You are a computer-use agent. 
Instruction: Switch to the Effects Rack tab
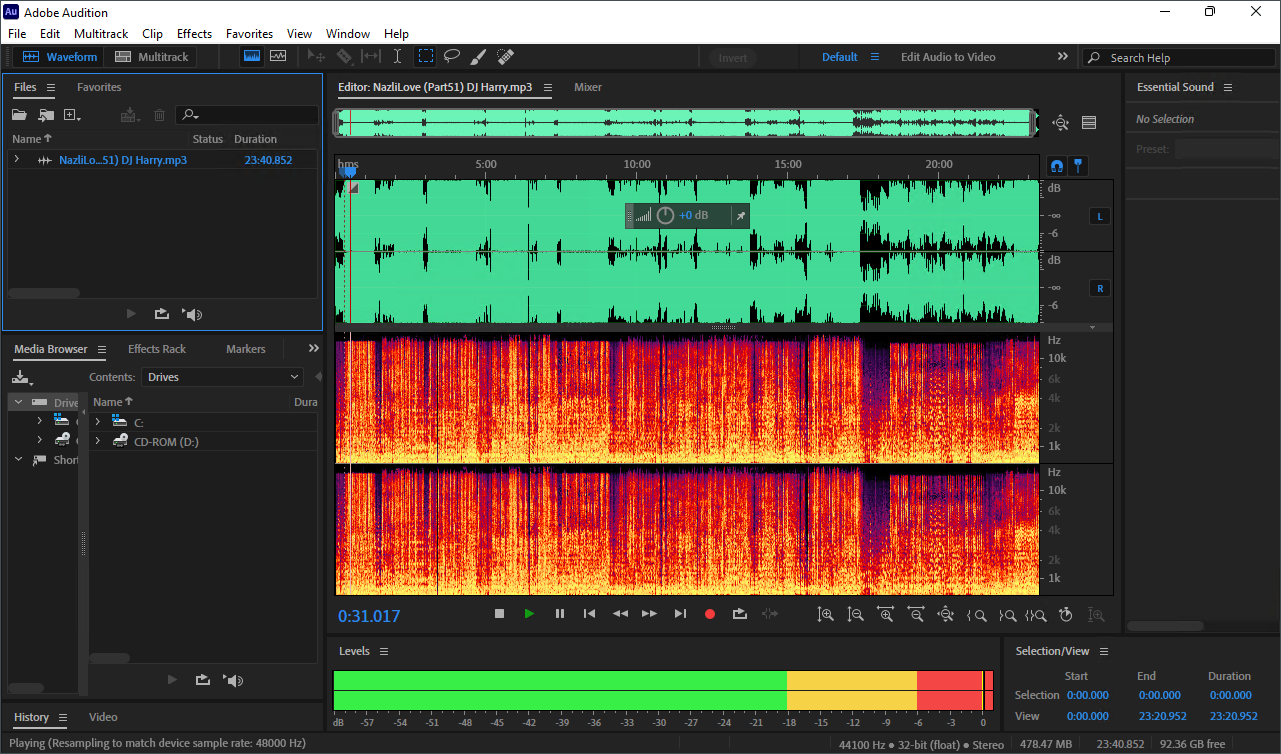pos(157,349)
